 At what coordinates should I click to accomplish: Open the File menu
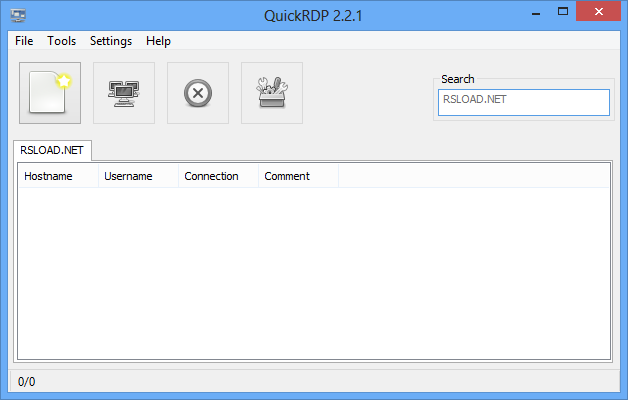pos(24,41)
